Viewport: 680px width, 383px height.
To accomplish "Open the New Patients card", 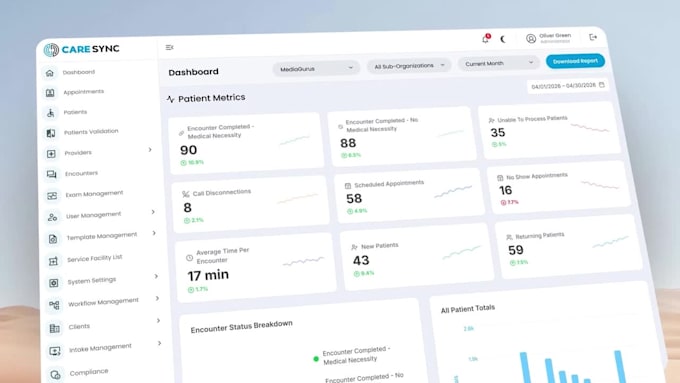I will point(417,257).
